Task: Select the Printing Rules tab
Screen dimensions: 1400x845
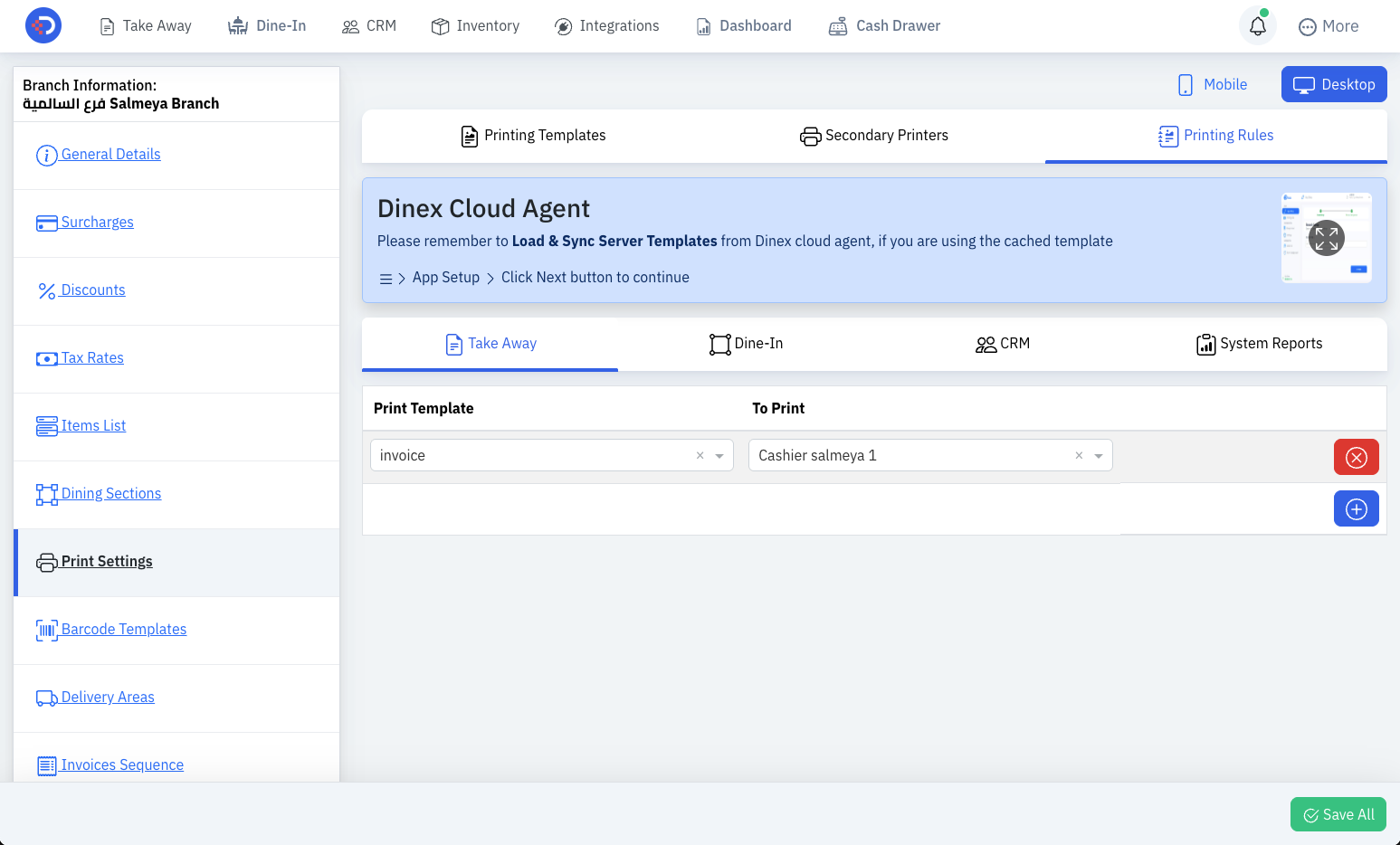Action: pos(1216,136)
